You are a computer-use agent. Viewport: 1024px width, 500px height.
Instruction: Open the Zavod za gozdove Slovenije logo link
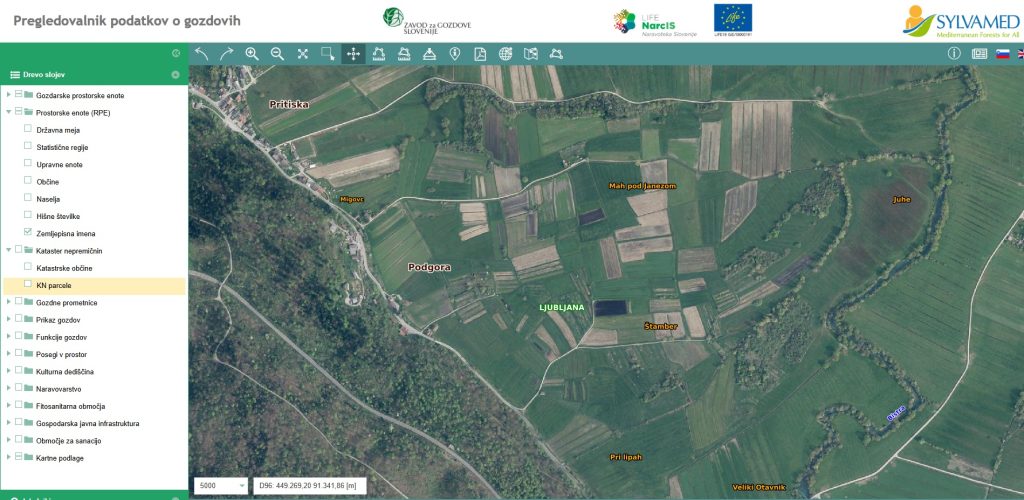[x=427, y=22]
